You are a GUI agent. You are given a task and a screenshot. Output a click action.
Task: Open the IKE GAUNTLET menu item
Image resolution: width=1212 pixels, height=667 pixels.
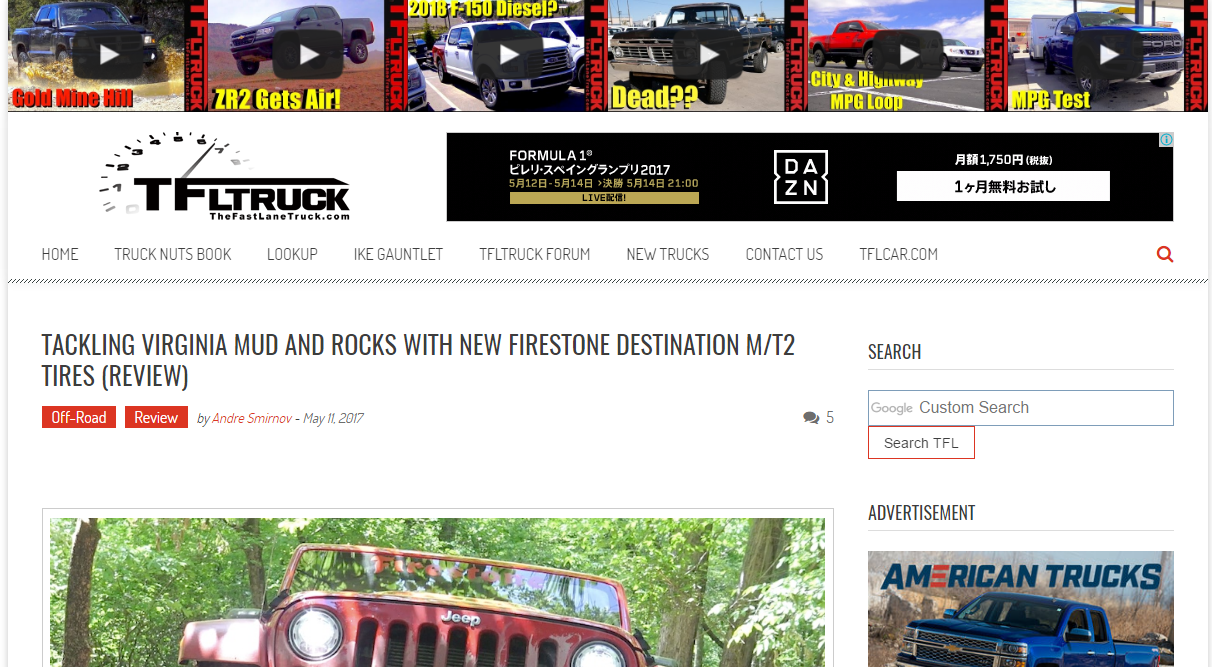(398, 254)
